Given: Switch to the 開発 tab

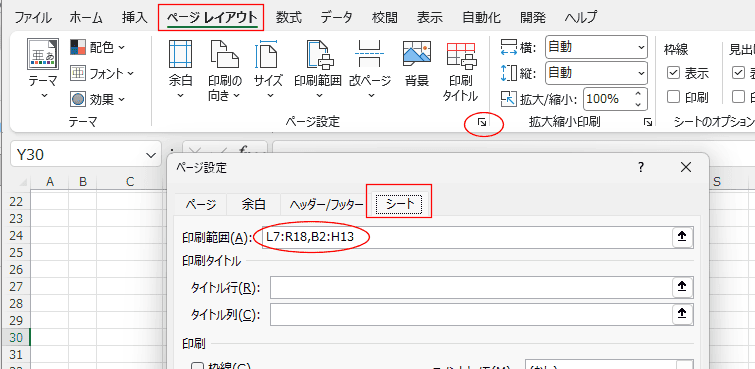Looking at the screenshot, I should coord(533,18).
